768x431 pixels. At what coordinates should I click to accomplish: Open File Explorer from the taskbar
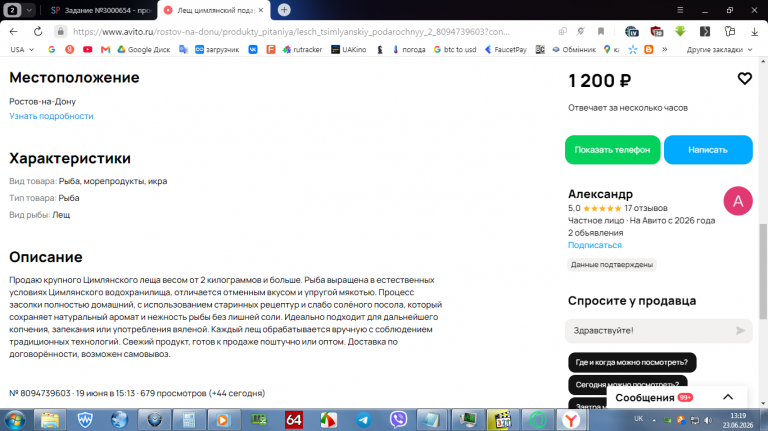tap(49, 420)
